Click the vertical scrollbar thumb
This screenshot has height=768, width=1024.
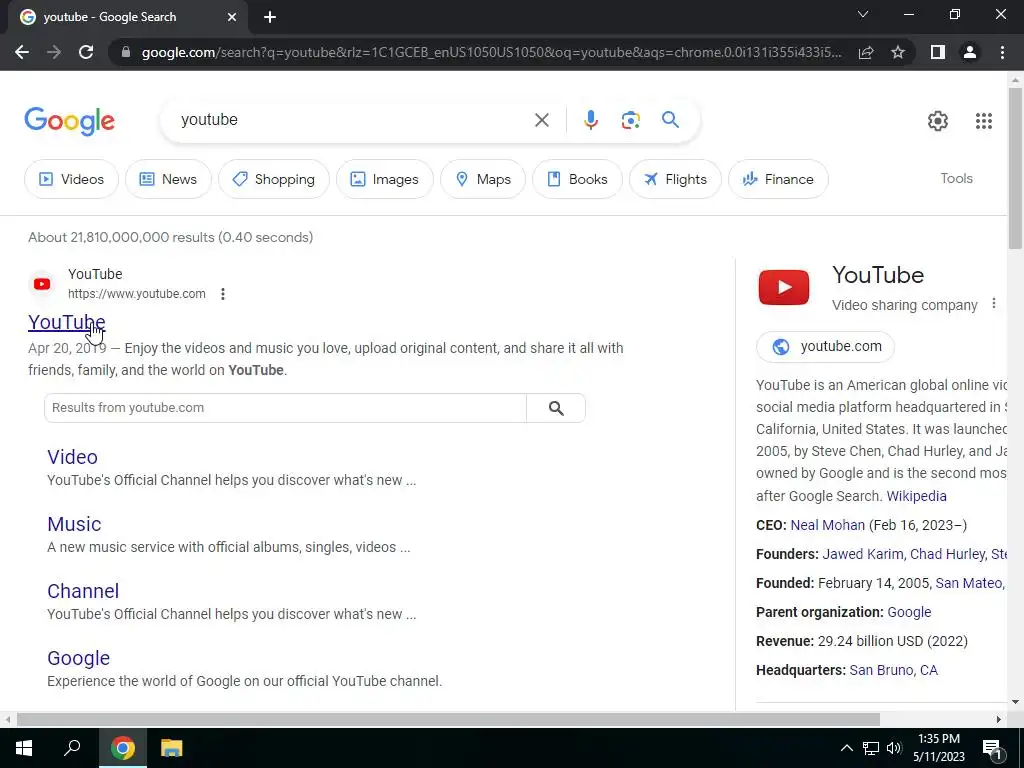[1015, 168]
